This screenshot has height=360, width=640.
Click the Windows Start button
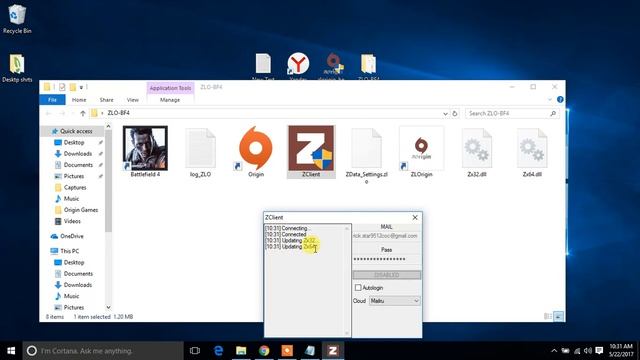coord(11,351)
